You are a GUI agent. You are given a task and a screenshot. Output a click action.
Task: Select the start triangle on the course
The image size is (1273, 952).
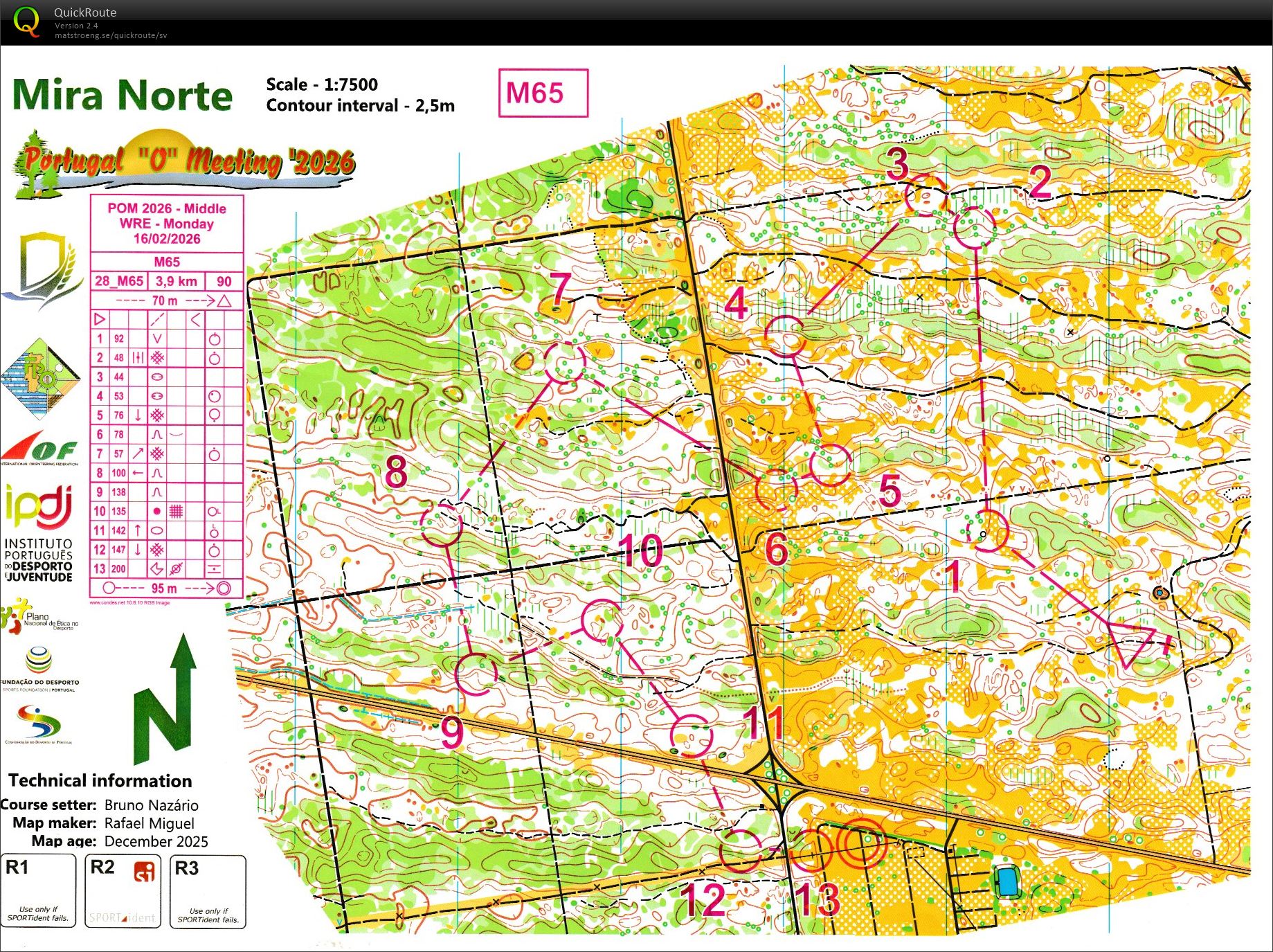1129,642
